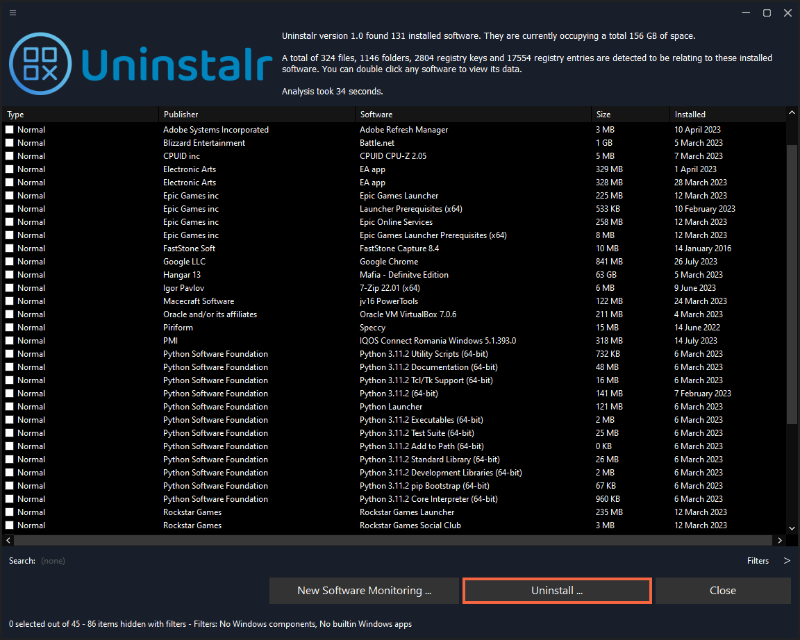Viewport: 800px width, 640px height.
Task: Select the Speccy checkbox
Action: [x=10, y=326]
